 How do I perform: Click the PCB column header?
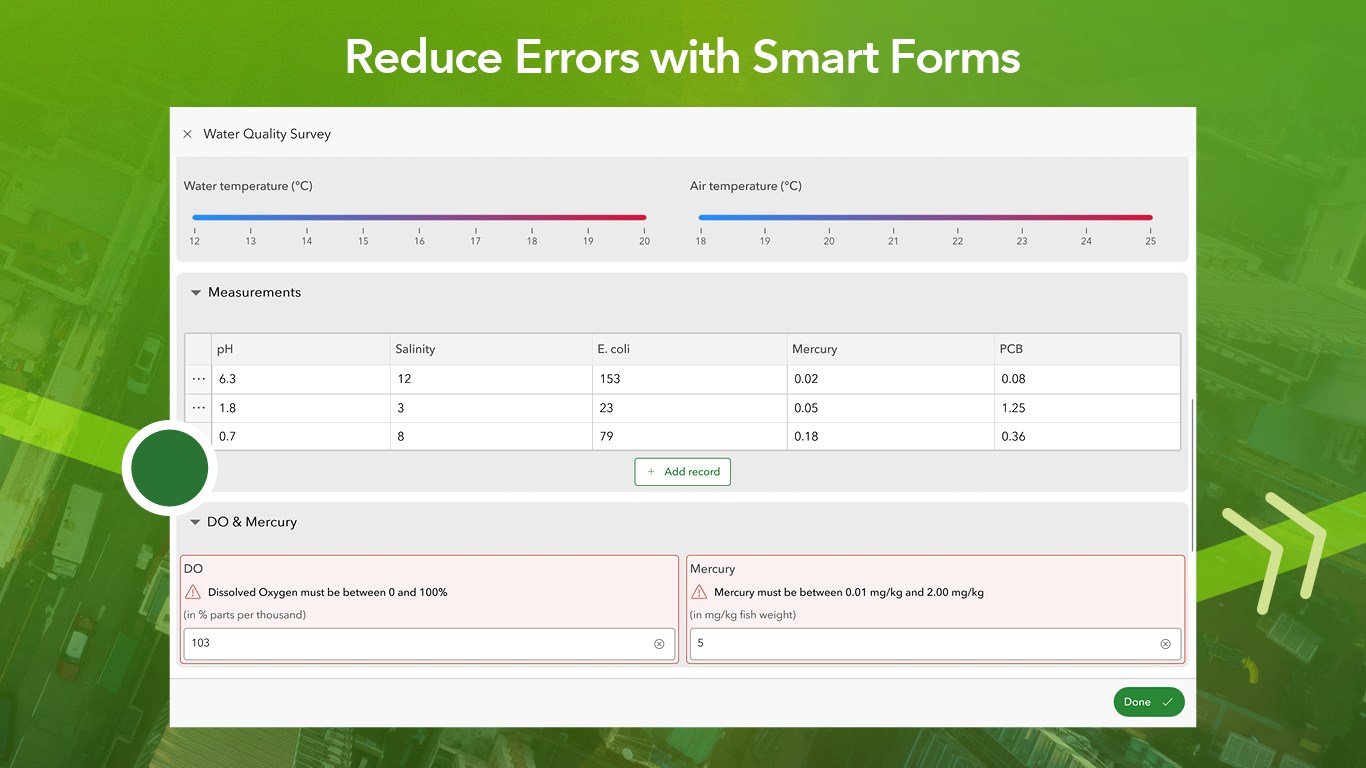click(1087, 349)
